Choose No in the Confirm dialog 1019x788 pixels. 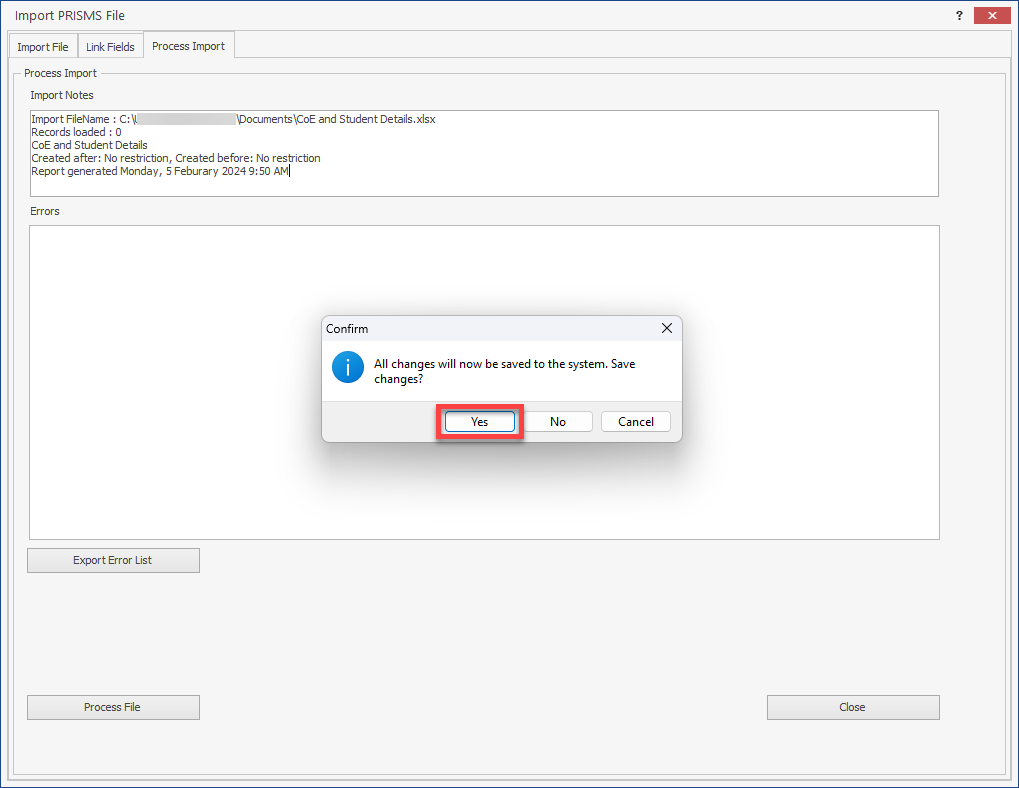click(558, 422)
